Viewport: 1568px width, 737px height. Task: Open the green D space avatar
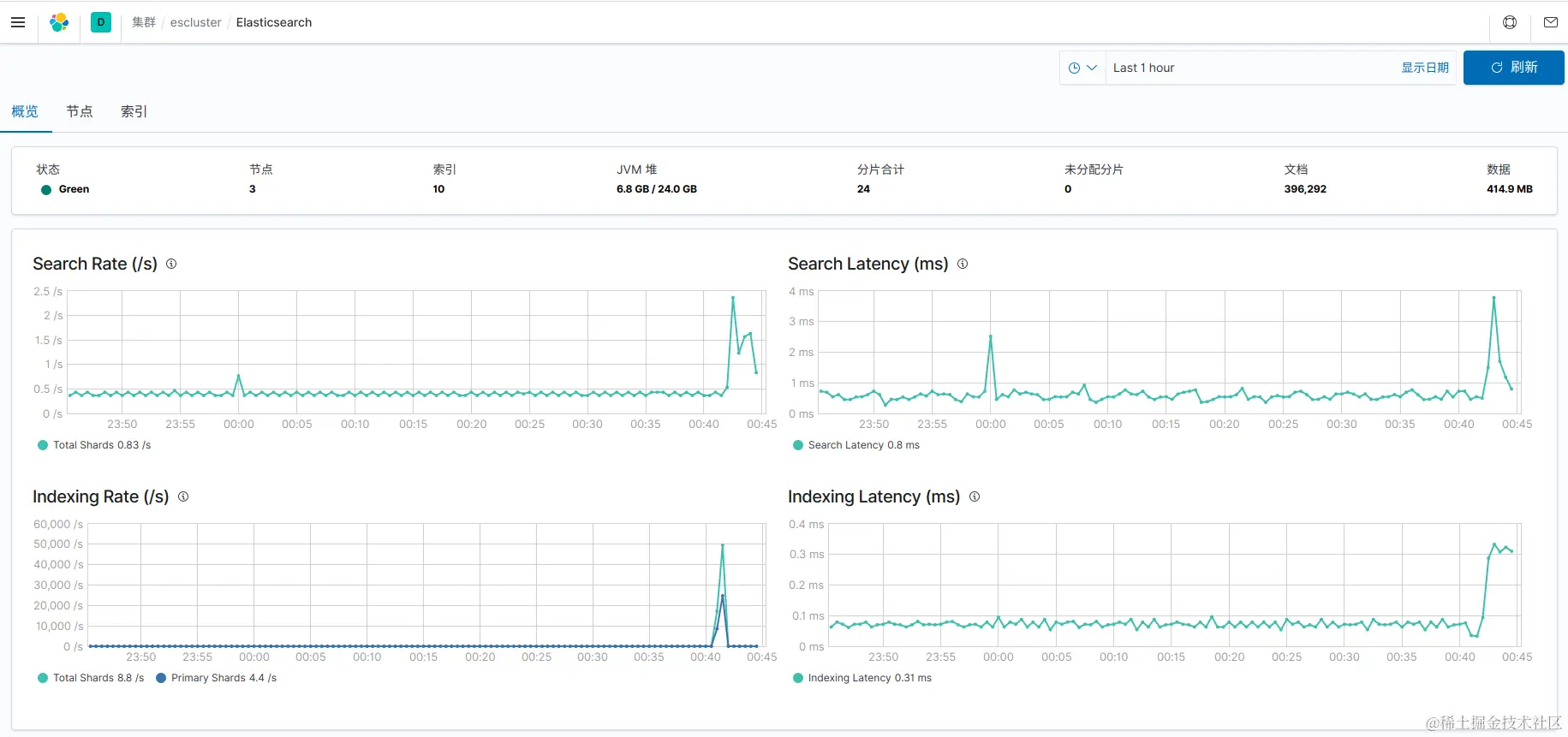point(101,22)
